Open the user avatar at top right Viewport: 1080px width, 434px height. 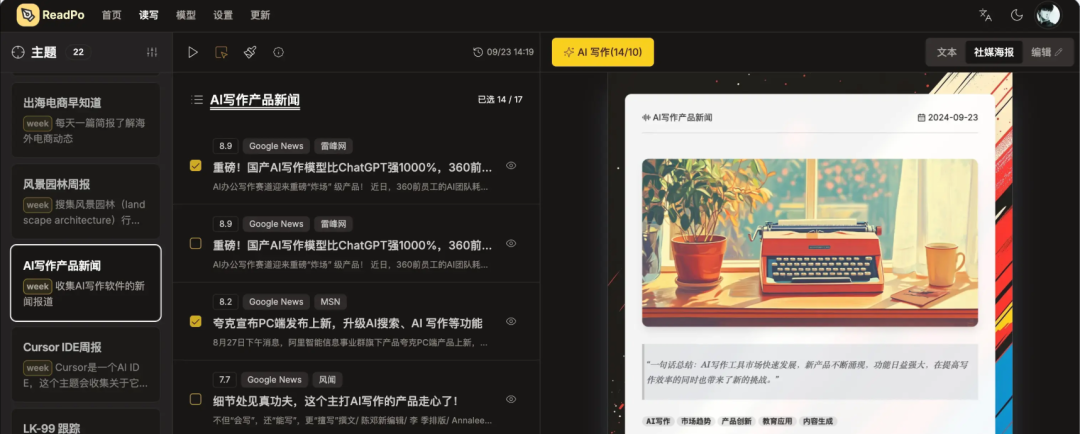(x=1048, y=15)
